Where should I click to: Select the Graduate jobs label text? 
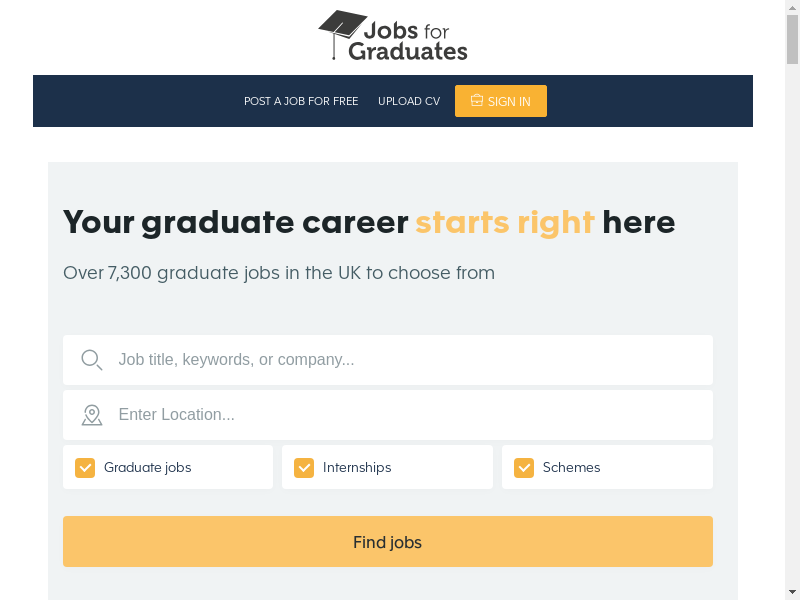click(148, 467)
